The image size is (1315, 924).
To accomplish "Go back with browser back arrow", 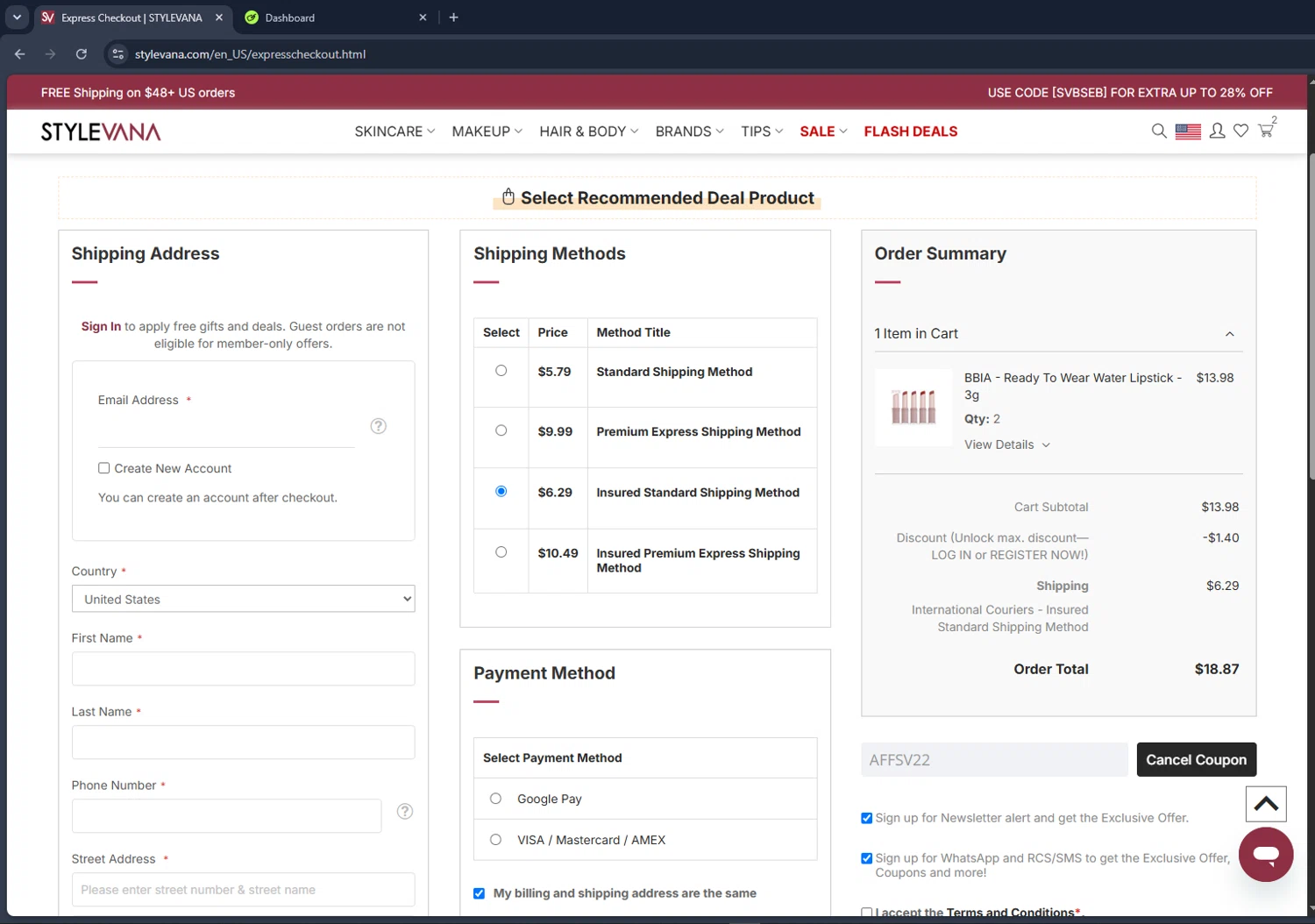I will pyautogui.click(x=20, y=54).
